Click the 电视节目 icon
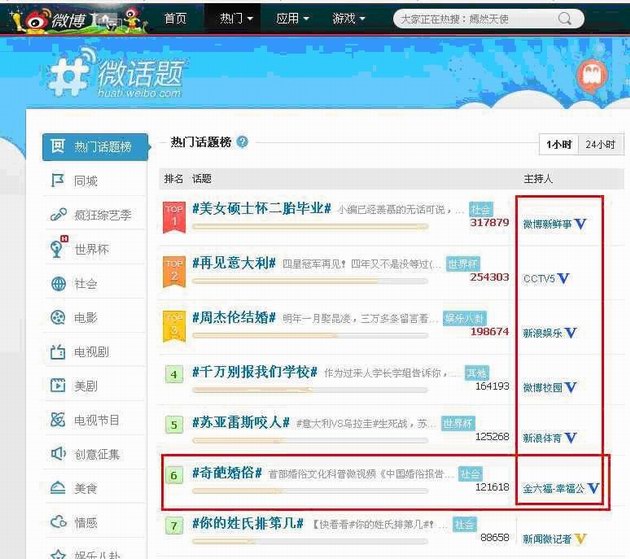 (x=57, y=420)
